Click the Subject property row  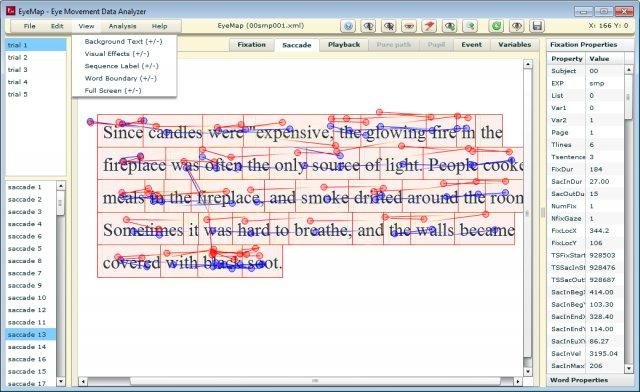(585, 71)
